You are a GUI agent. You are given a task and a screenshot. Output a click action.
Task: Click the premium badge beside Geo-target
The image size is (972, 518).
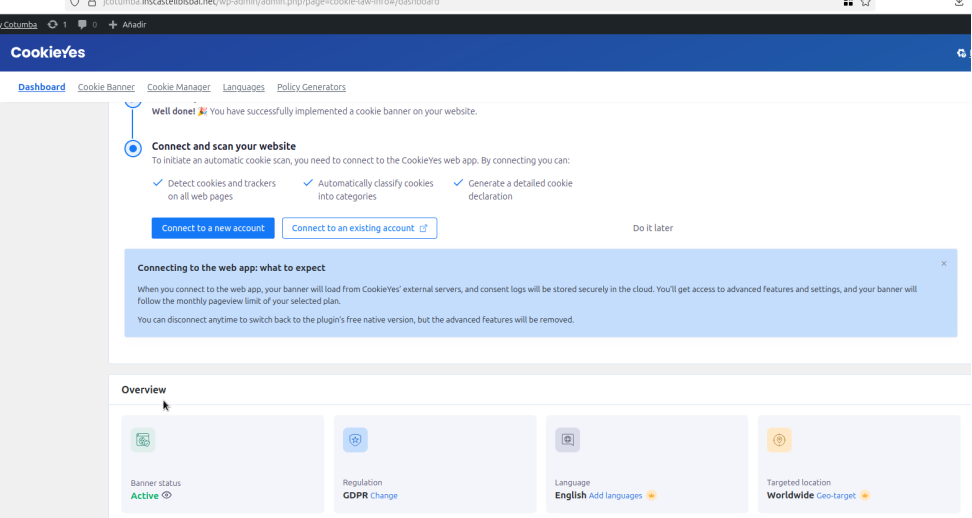click(865, 496)
